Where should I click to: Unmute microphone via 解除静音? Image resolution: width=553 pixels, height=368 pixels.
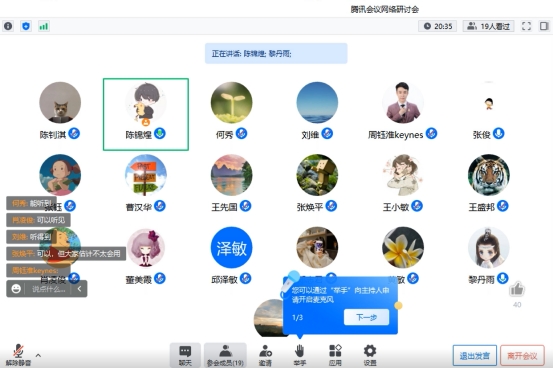coord(18,355)
